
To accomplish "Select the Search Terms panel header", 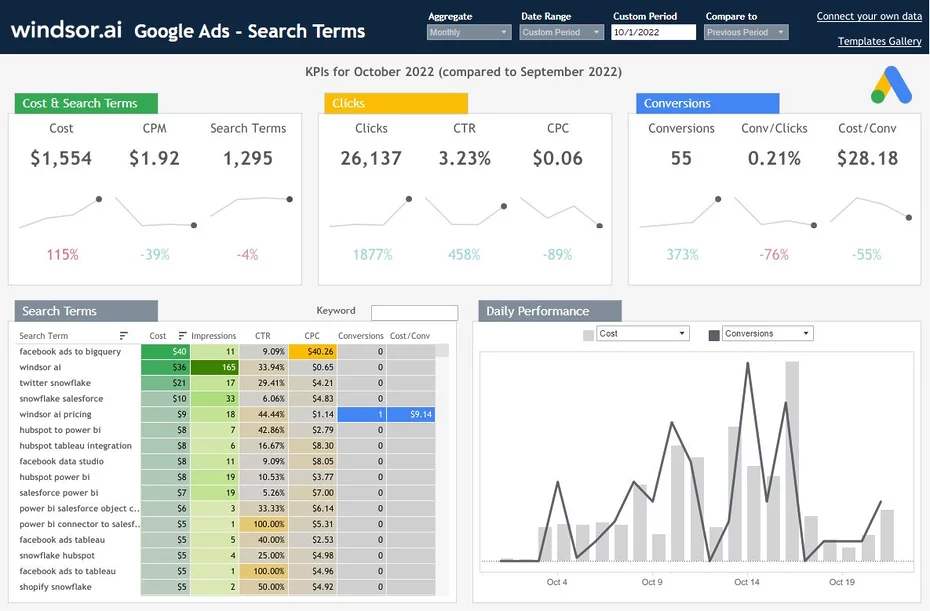I will pyautogui.click(x=86, y=311).
